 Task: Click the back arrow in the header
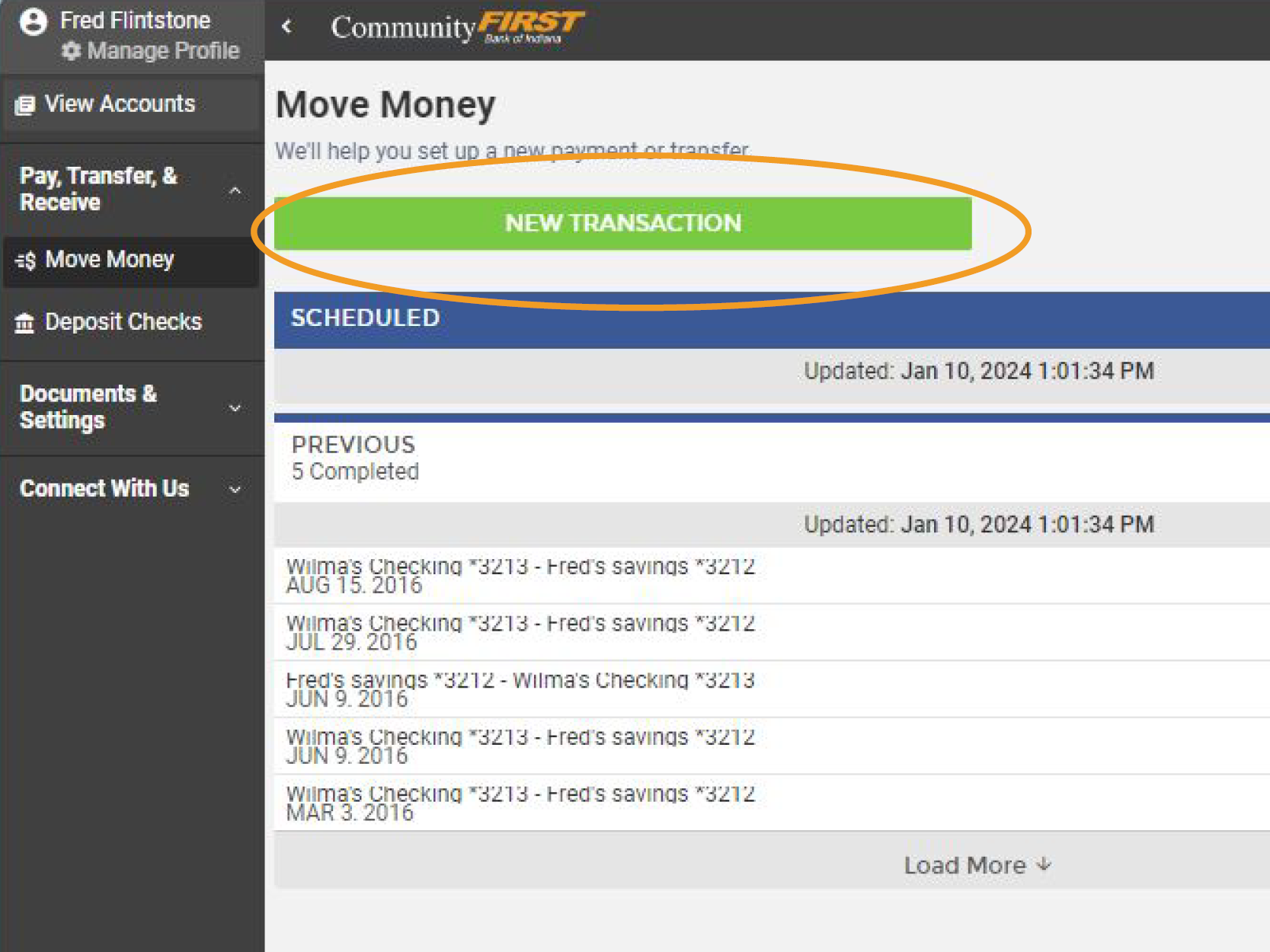pyautogui.click(x=287, y=26)
